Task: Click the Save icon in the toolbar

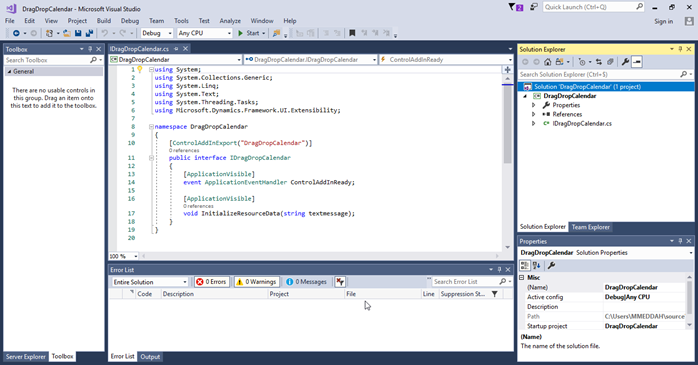Action: pyautogui.click(x=78, y=33)
